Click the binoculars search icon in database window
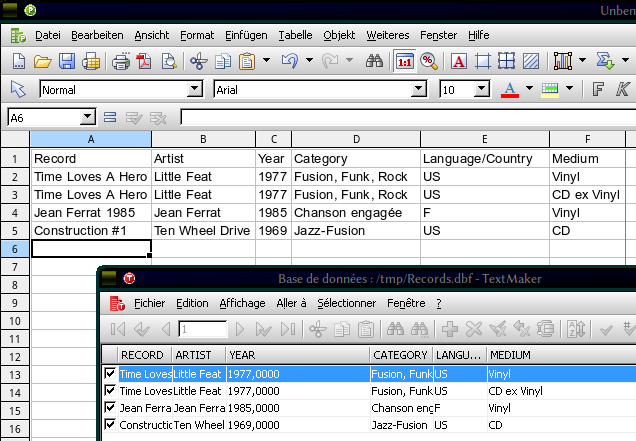Viewport: 636px width, 441px height. 394,329
